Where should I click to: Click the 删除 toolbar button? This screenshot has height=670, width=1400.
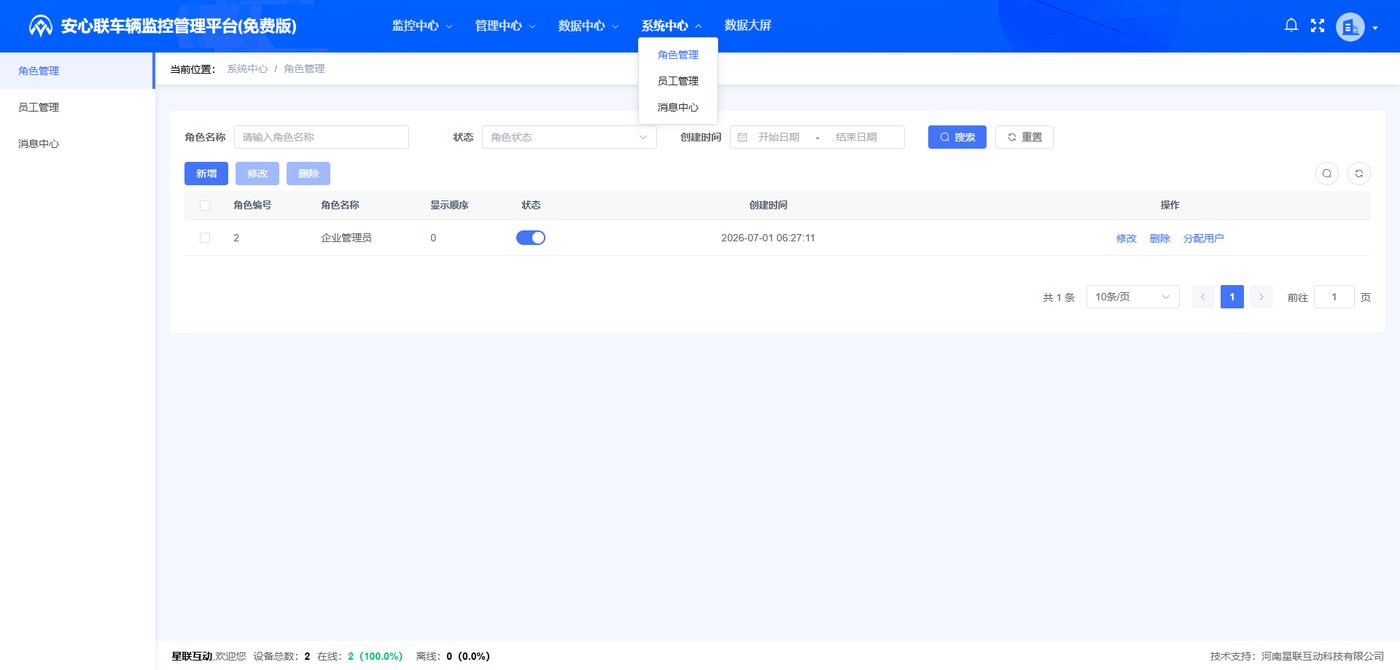(x=308, y=173)
